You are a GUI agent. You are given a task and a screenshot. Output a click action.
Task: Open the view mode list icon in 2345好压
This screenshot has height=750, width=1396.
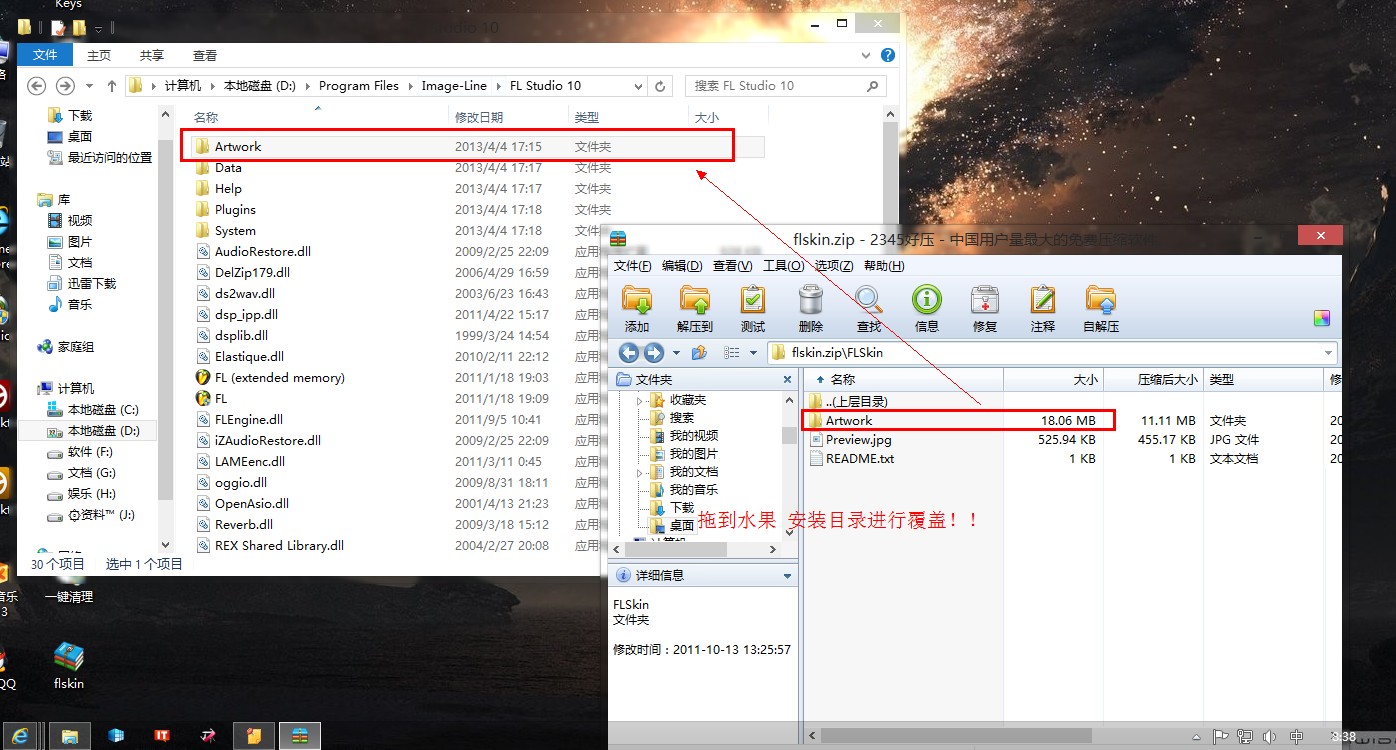732,353
